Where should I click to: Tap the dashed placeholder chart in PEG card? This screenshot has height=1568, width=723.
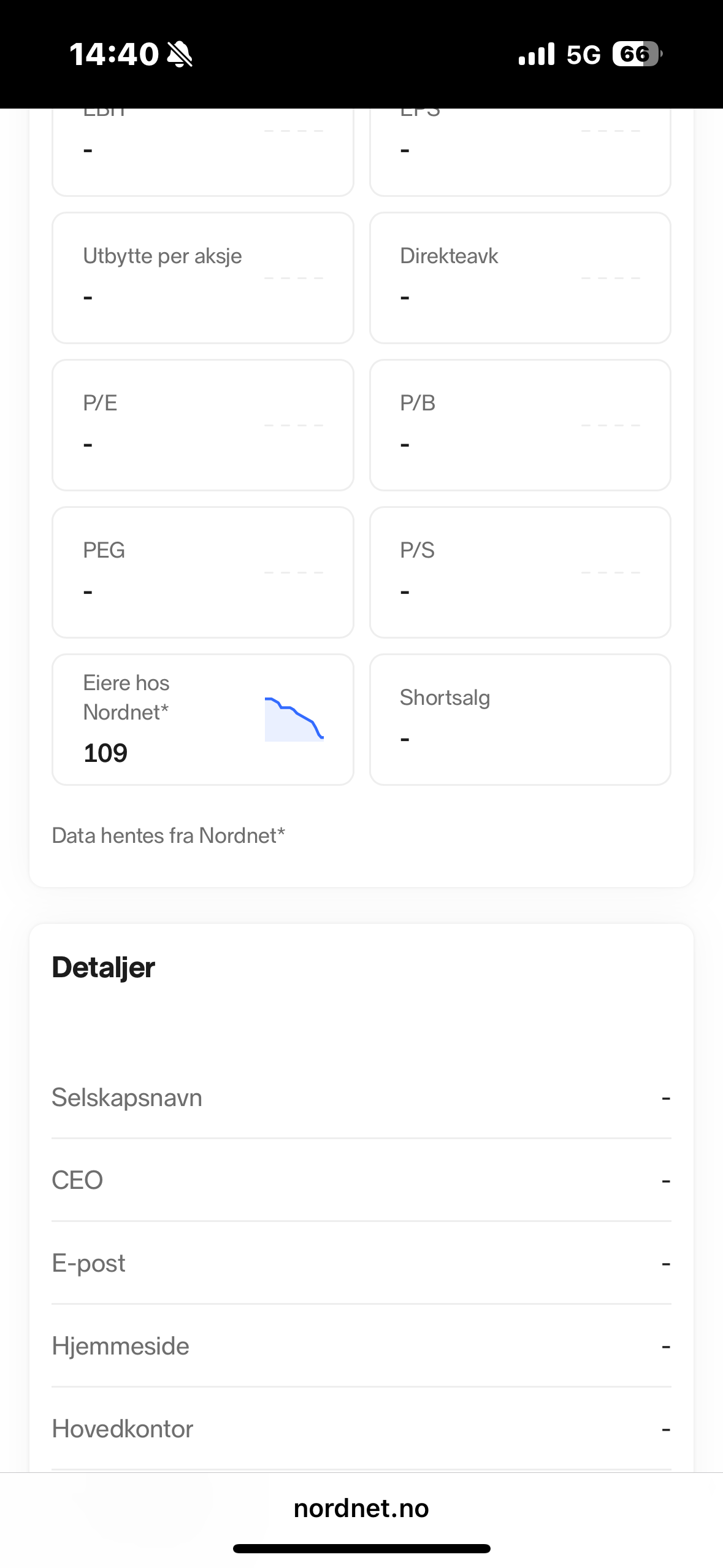click(294, 572)
